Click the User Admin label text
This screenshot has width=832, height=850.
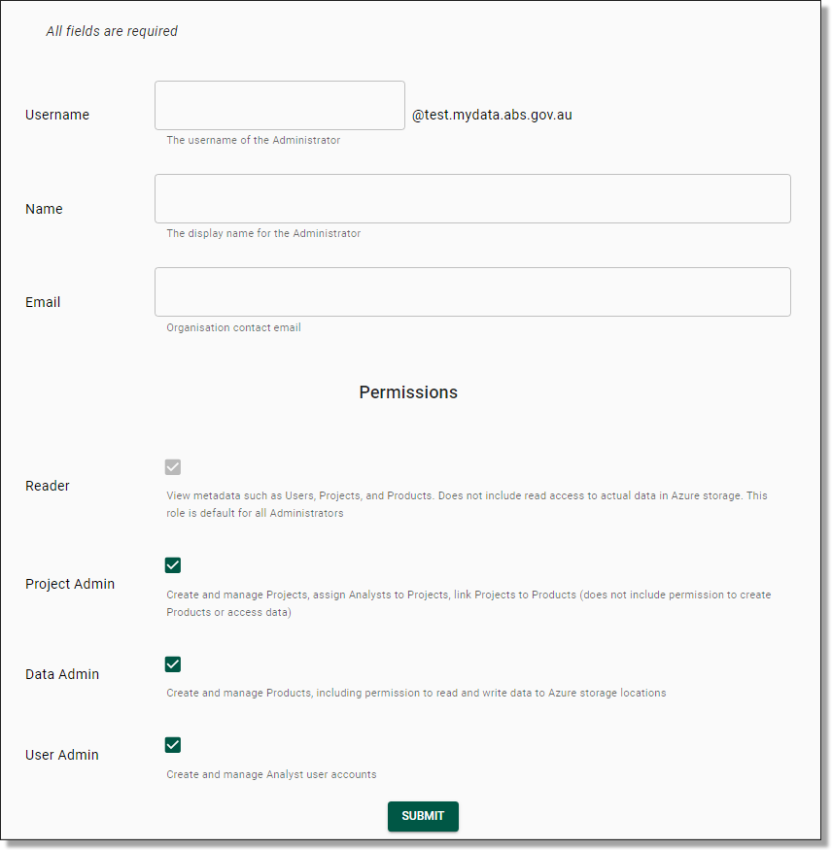click(x=62, y=755)
